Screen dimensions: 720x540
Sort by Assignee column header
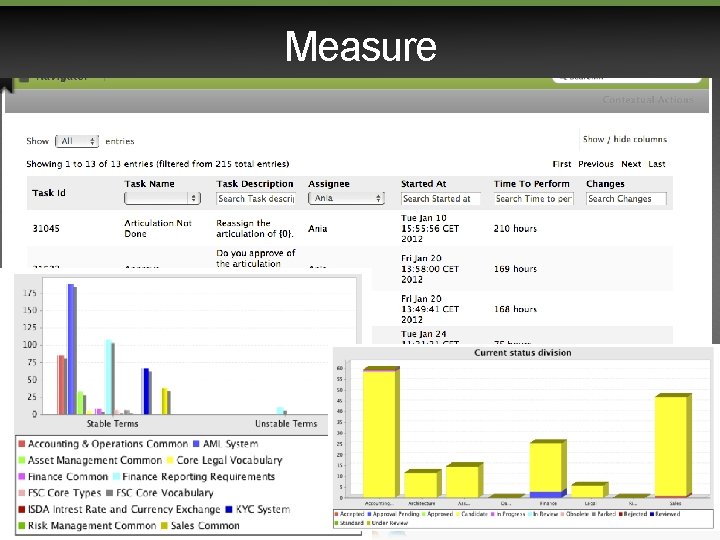click(329, 184)
